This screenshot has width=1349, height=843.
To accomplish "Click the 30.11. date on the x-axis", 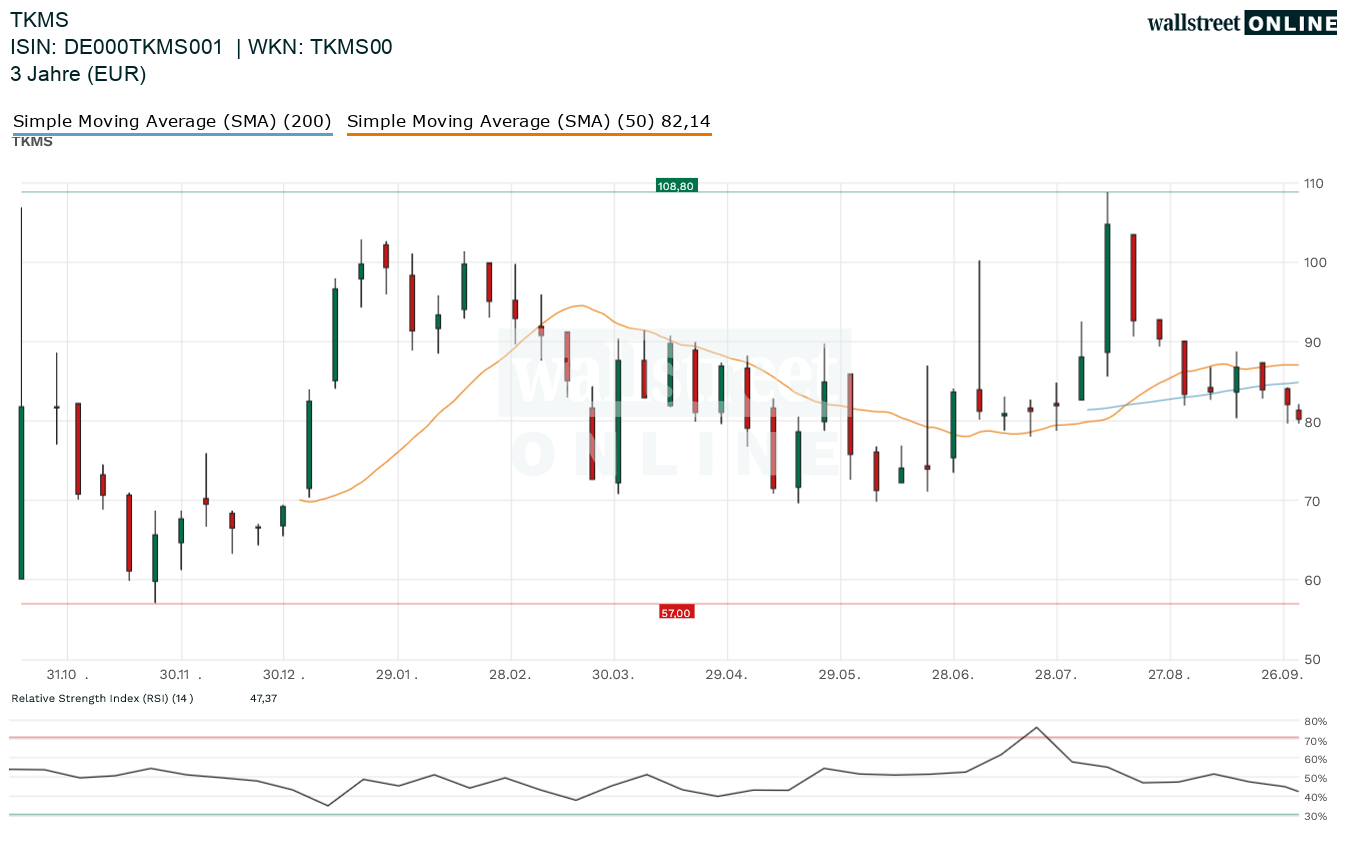I will coord(181,675).
